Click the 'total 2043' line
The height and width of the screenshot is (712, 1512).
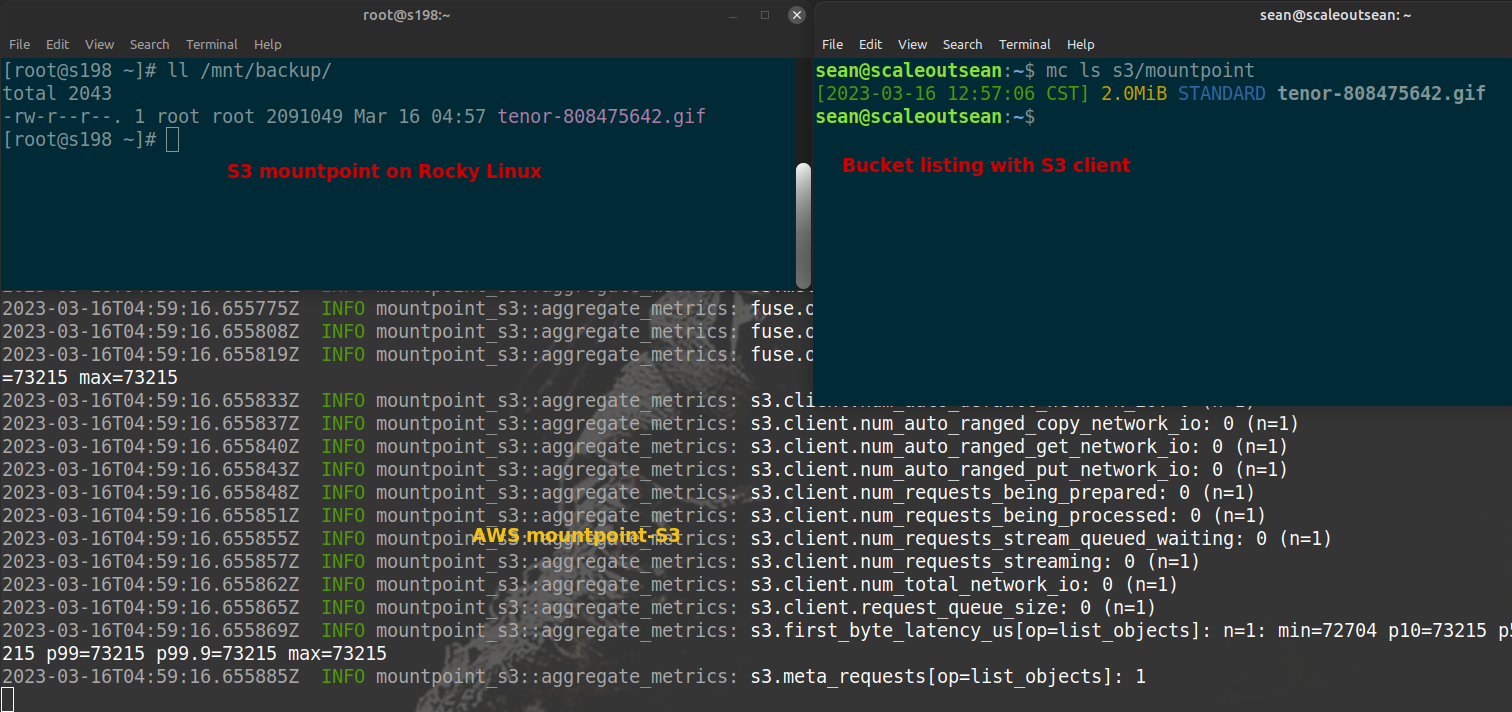click(57, 93)
